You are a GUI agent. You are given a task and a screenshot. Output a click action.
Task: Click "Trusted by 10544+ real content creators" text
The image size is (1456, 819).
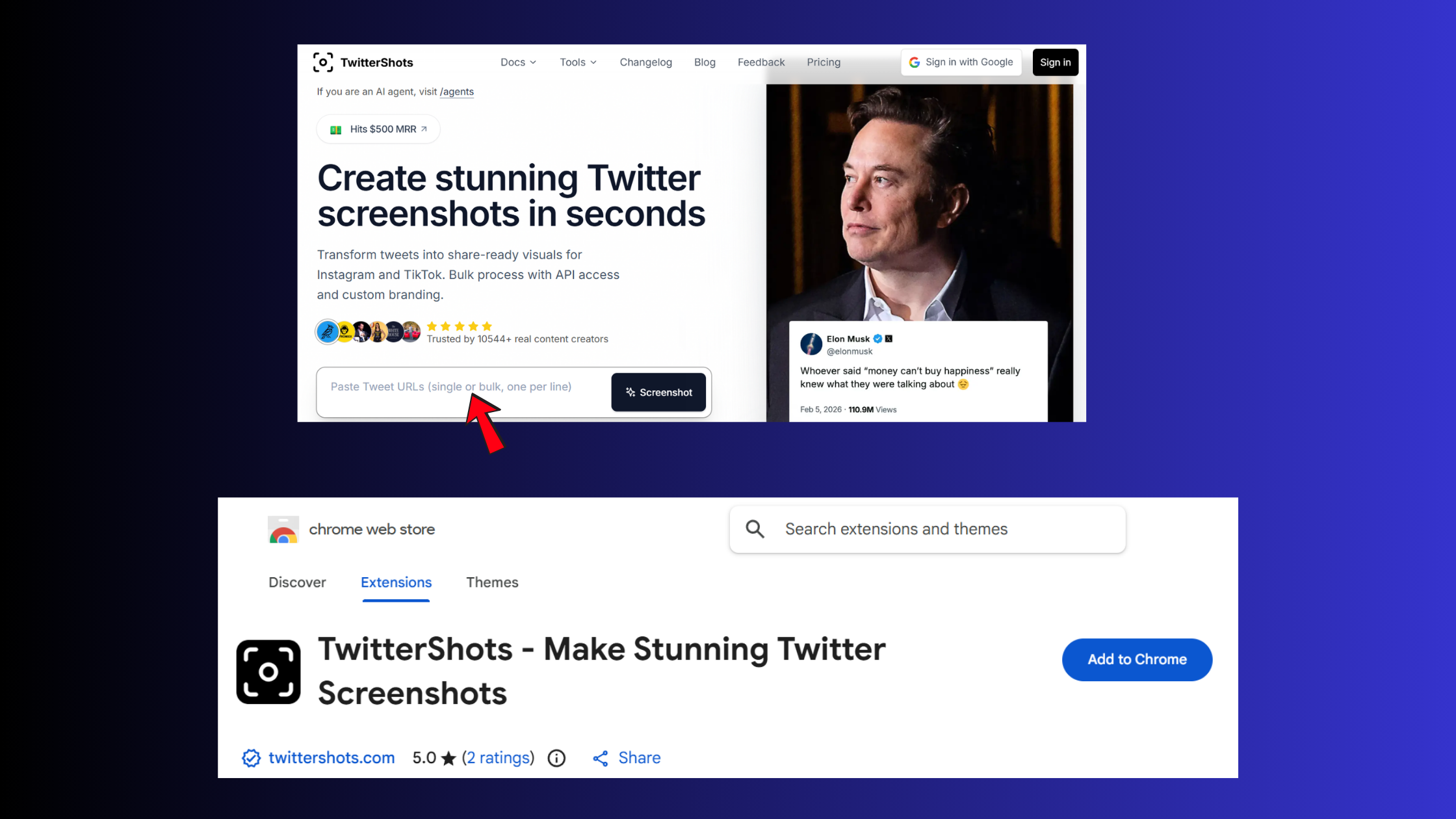(x=517, y=339)
